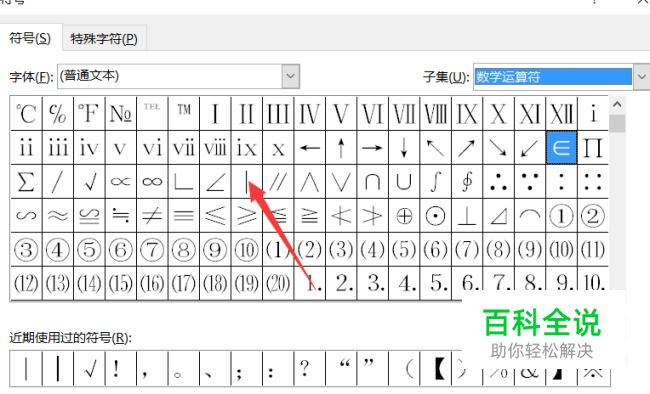Pick the right arrow → symbol
Screen dimensions: 650x394
372,148
